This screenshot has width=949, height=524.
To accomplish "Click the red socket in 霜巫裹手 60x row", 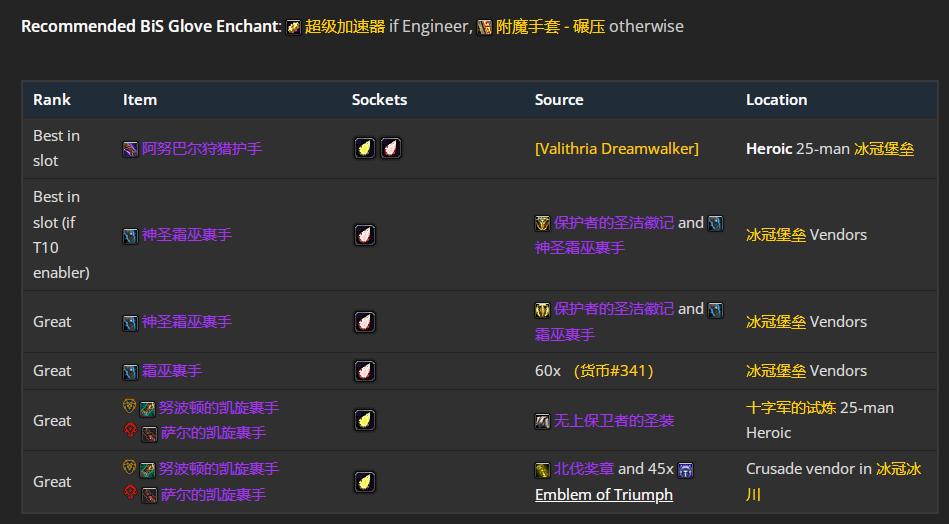I will [365, 371].
